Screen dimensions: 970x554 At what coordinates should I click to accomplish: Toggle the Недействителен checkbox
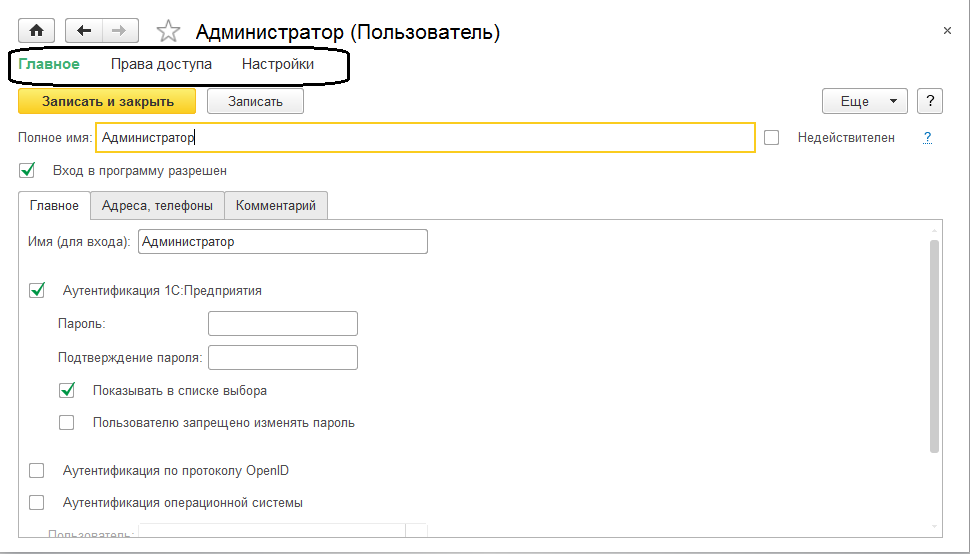click(x=772, y=138)
